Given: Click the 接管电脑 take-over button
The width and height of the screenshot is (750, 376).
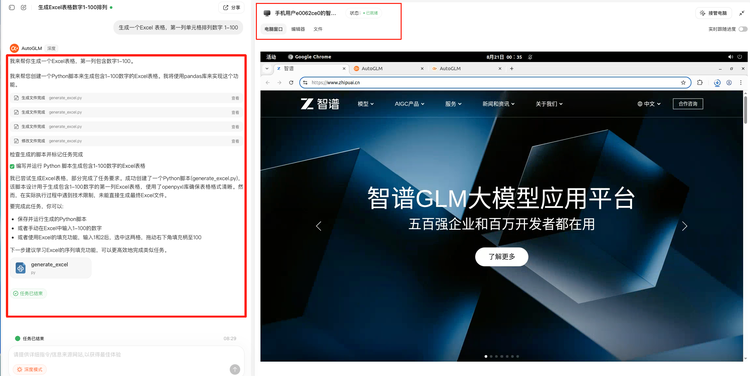Looking at the screenshot, I should [714, 13].
